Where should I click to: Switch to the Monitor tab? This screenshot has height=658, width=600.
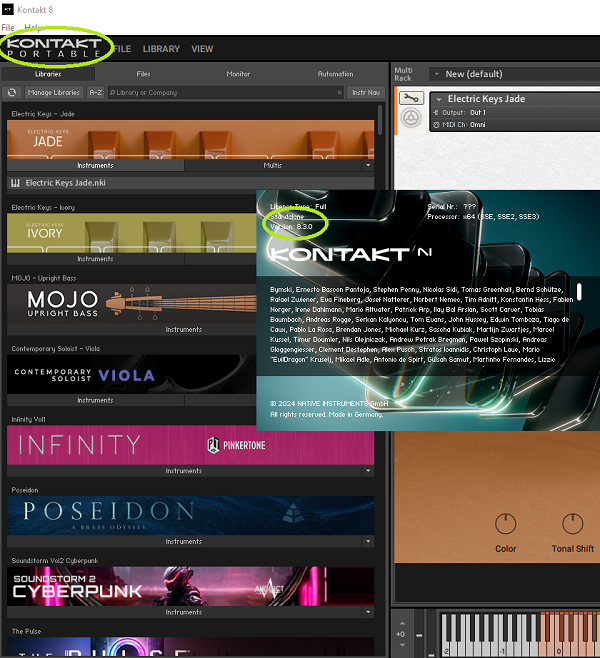(x=238, y=74)
